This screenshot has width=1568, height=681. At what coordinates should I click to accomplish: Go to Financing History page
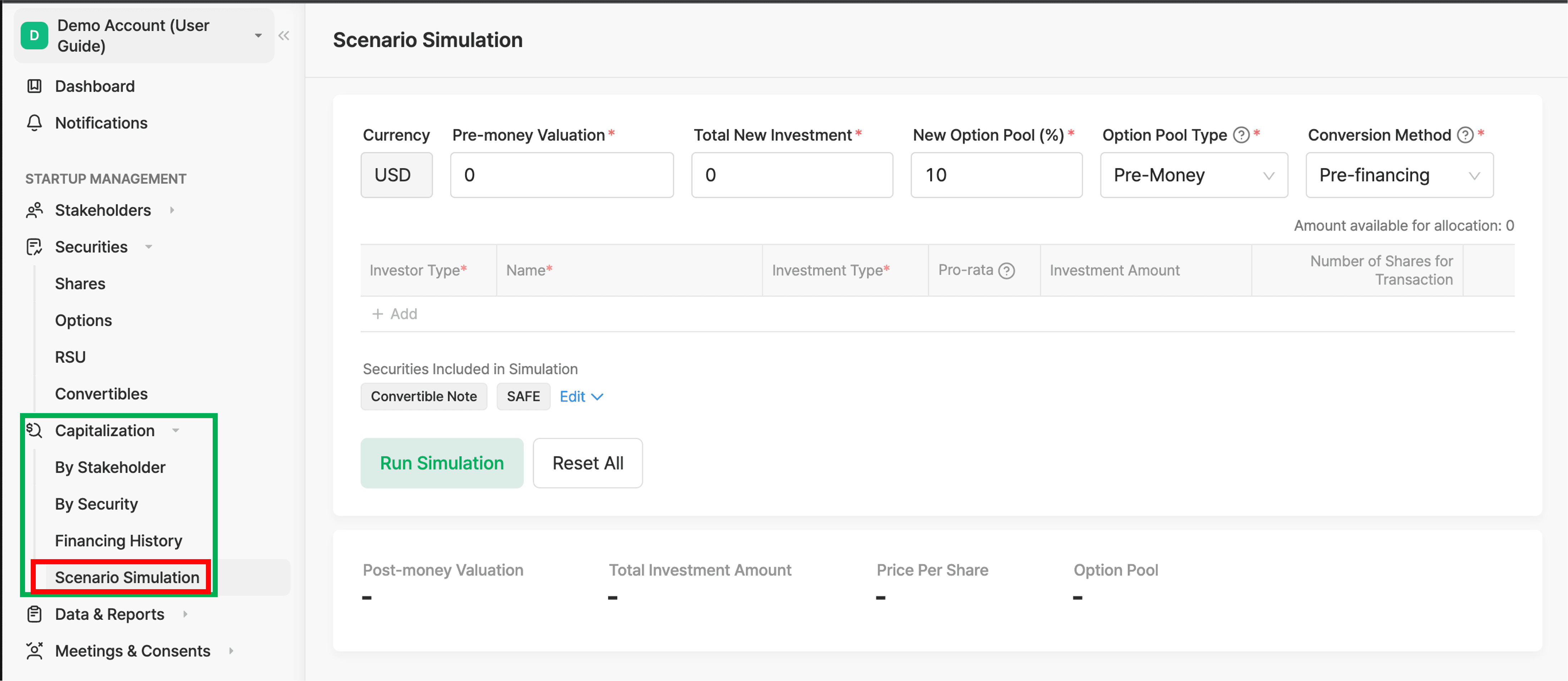(x=119, y=541)
